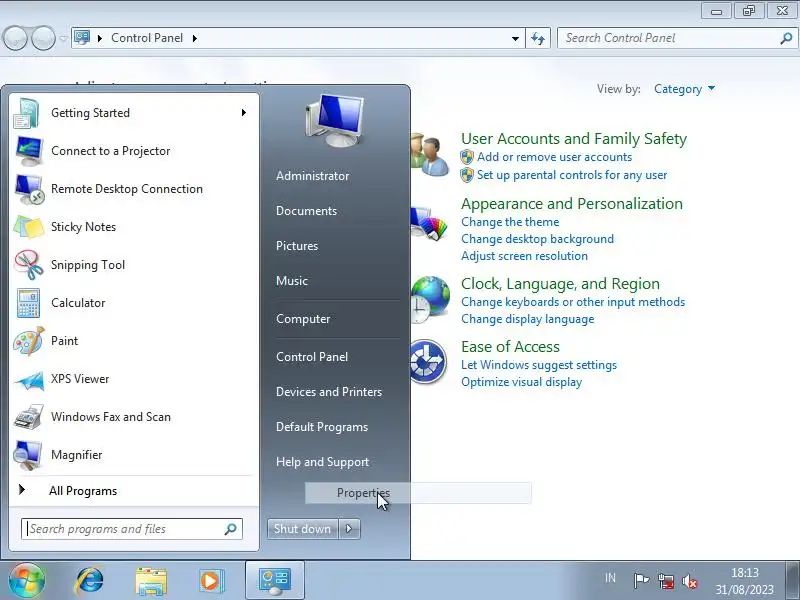Click the Windows Start orb
Viewport: 800px width, 600px height.
[26, 580]
